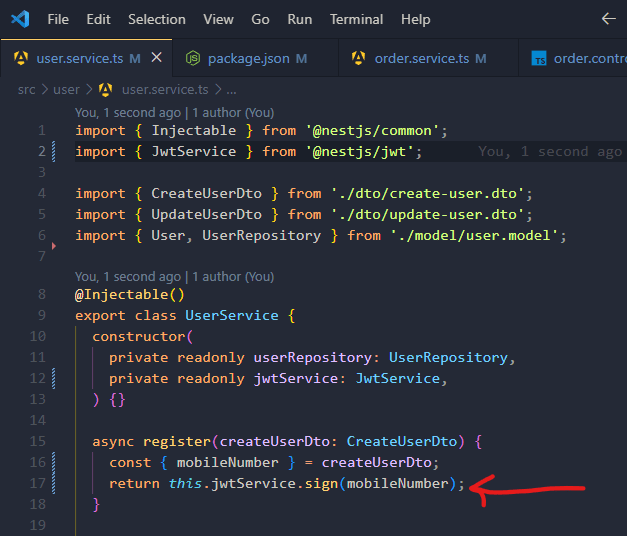Open the Terminal menu
Viewport: 627px width, 536px height.
coord(356,19)
